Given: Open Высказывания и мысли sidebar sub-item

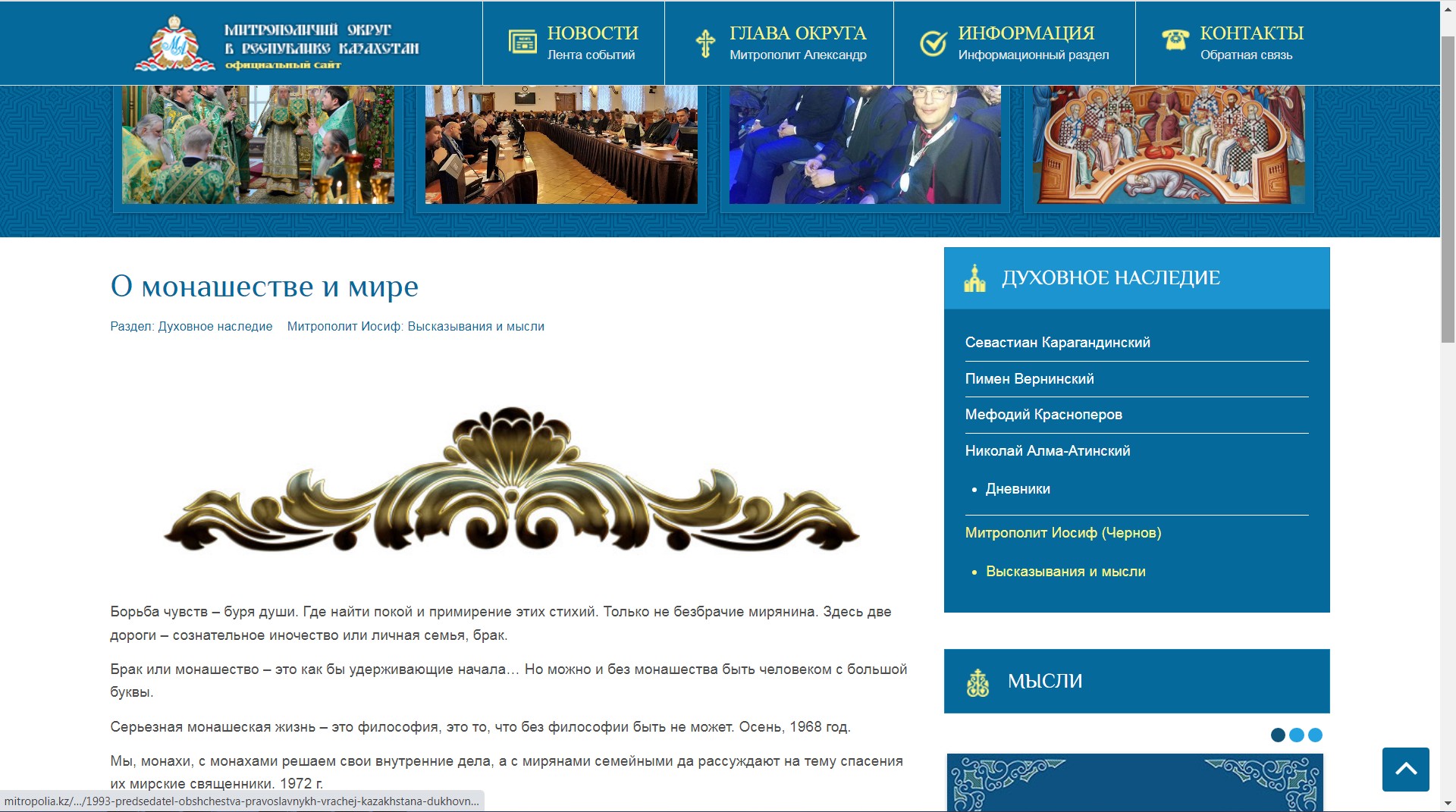Looking at the screenshot, I should tap(1065, 572).
